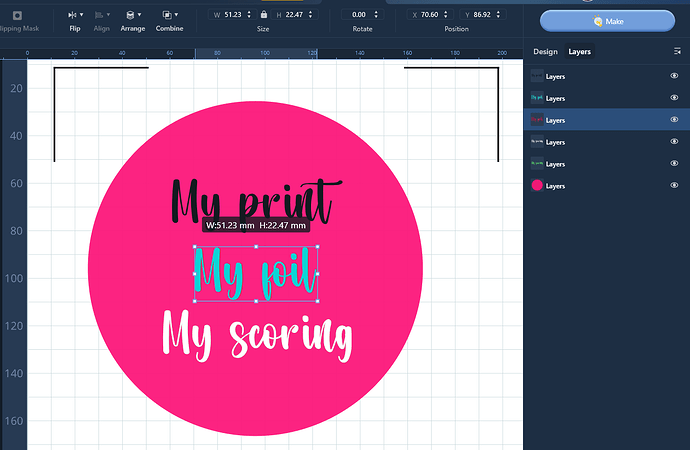Click the X position input field

coord(433,15)
